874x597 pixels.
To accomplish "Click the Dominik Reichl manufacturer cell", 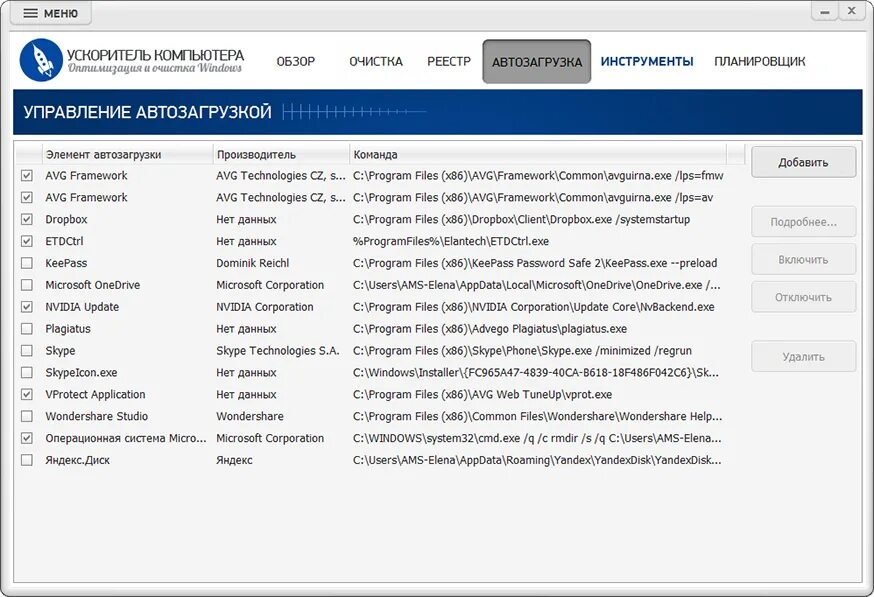I will (253, 263).
